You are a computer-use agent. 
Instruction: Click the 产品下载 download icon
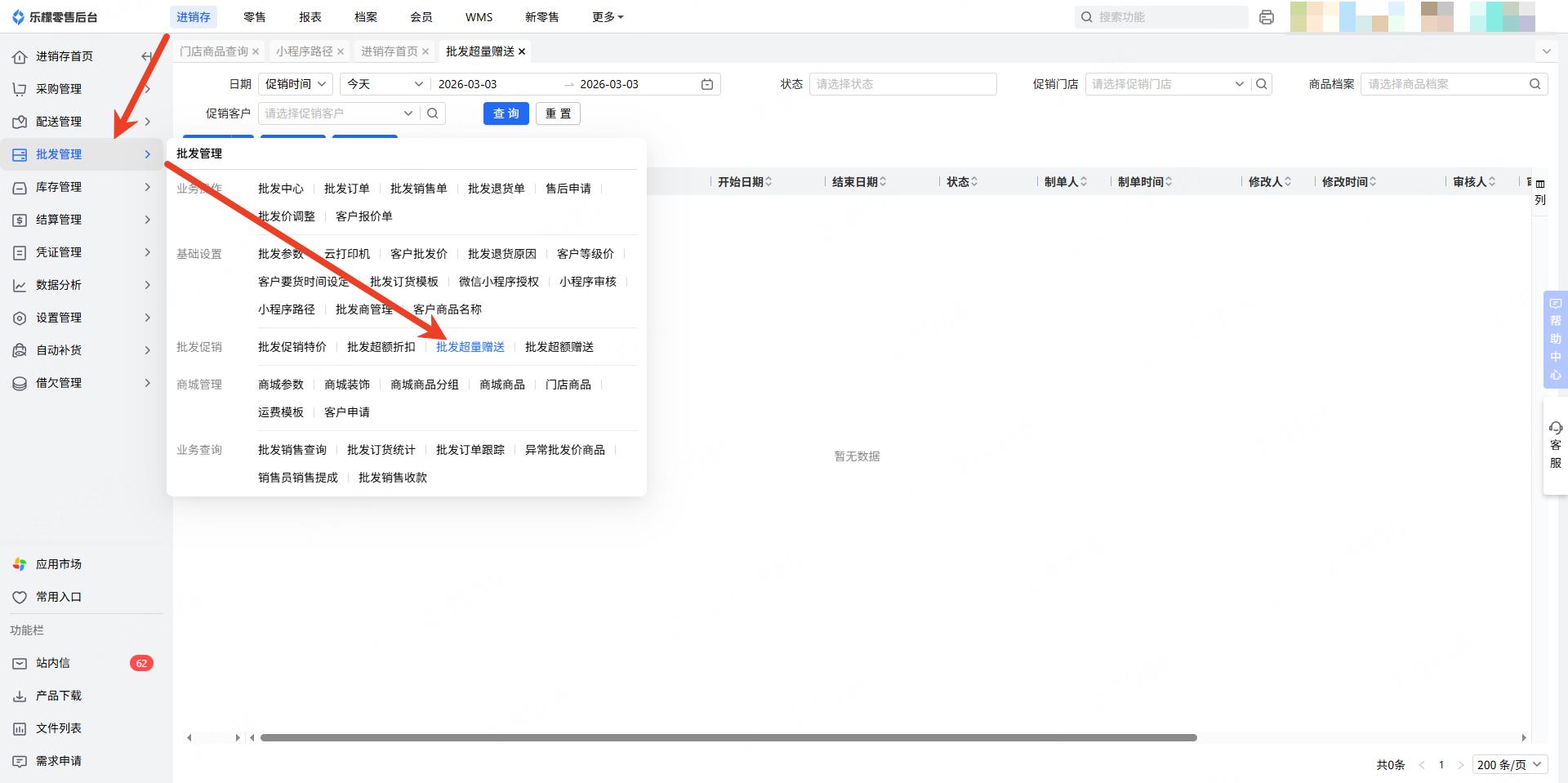pyautogui.click(x=20, y=696)
